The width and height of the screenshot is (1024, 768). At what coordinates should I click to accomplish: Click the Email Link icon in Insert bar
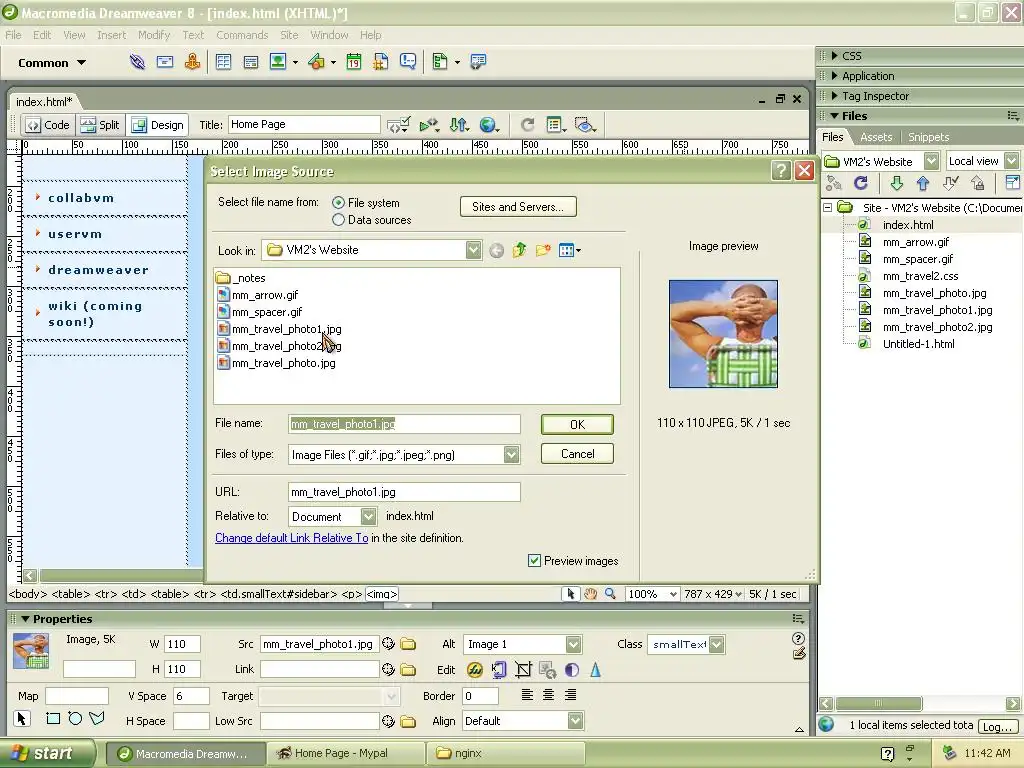pos(165,62)
